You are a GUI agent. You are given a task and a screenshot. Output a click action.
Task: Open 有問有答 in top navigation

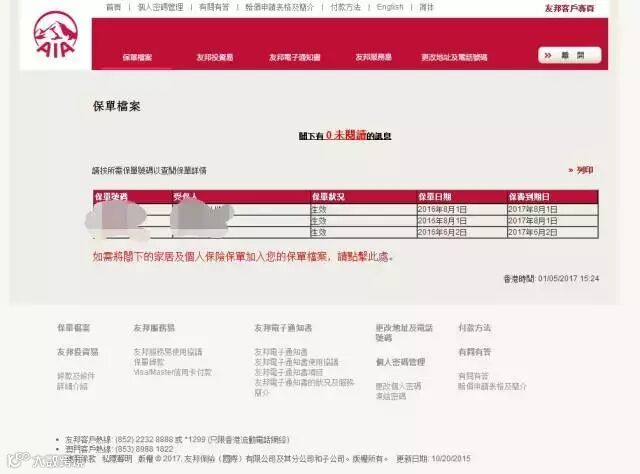[214, 7]
